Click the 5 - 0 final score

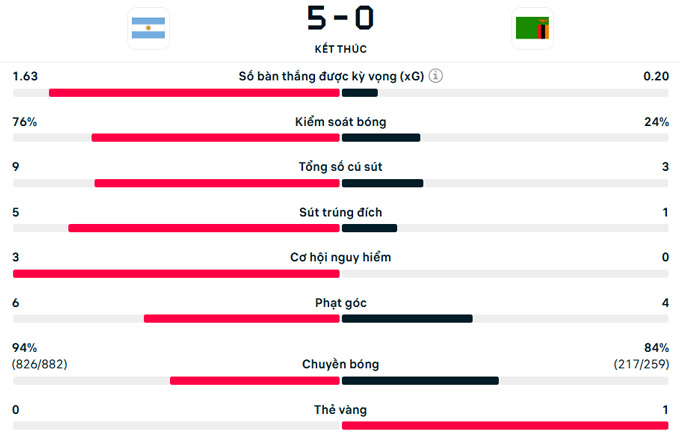pos(340,19)
